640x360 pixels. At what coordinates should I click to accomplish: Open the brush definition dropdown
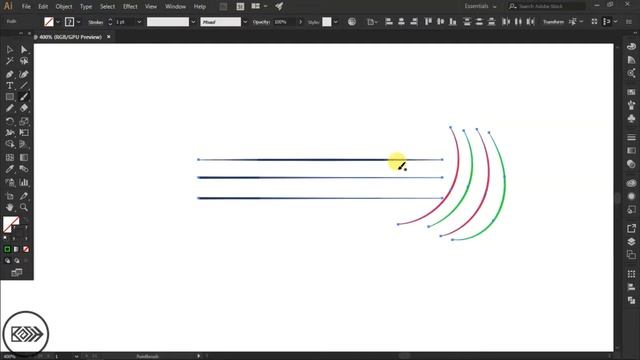click(x=245, y=22)
